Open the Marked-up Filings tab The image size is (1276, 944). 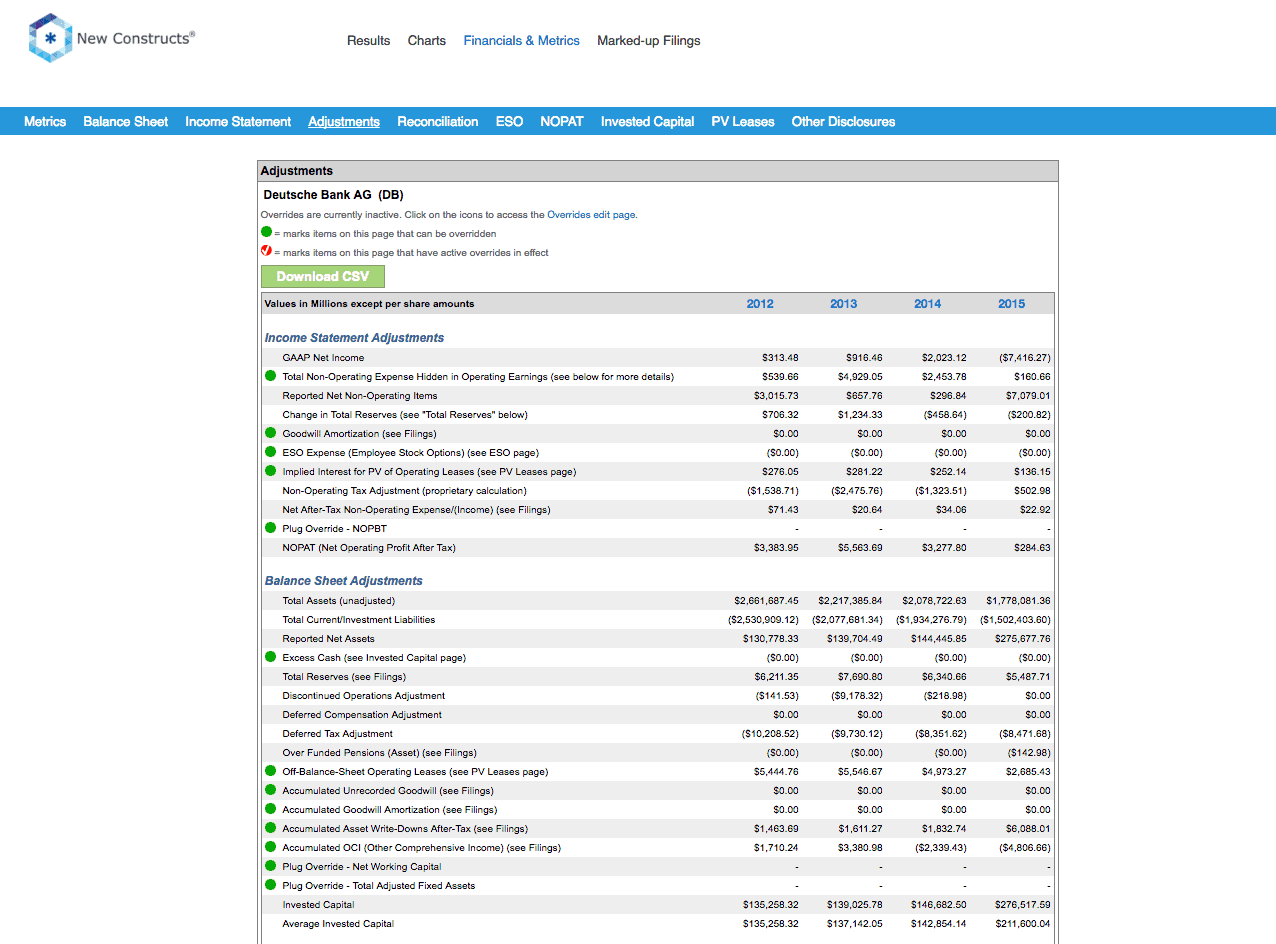tap(649, 41)
